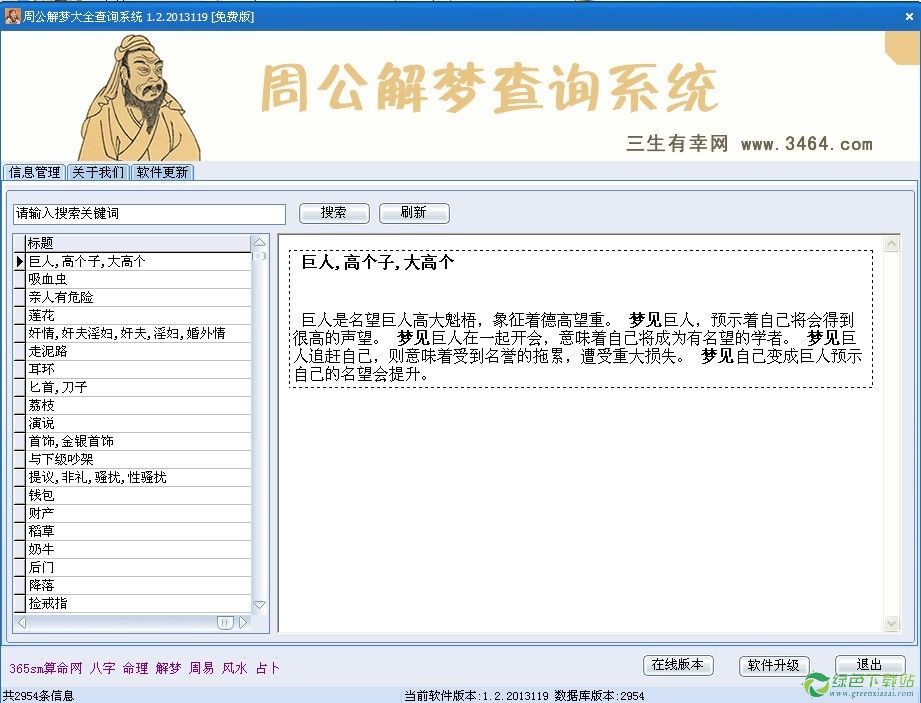Click the up arrow of the title list scrollbar
This screenshot has height=703, width=921.
point(259,241)
